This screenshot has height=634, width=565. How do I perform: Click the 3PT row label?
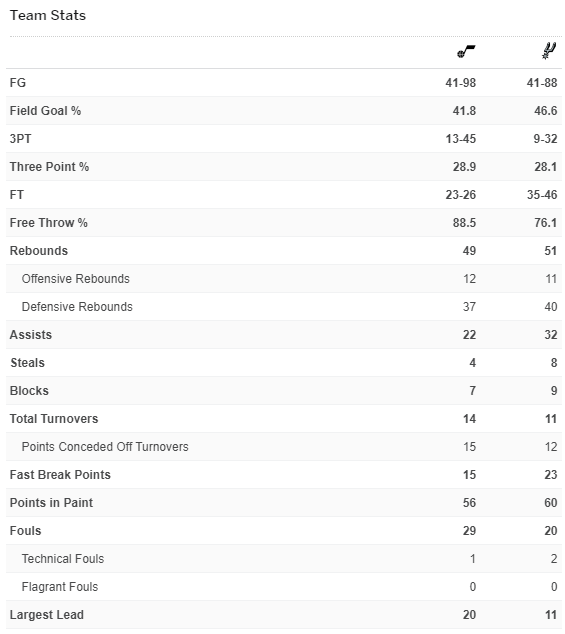pos(20,139)
